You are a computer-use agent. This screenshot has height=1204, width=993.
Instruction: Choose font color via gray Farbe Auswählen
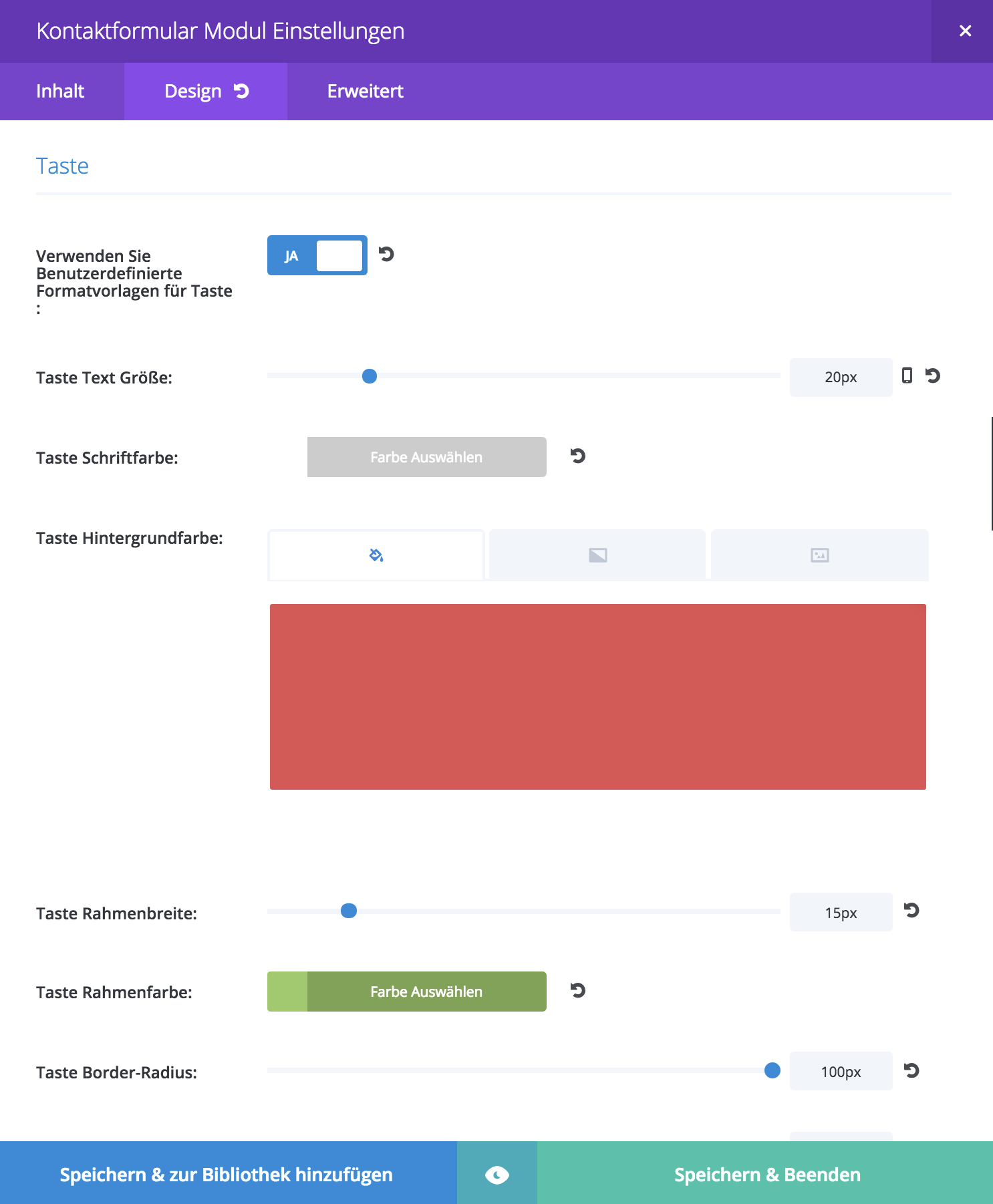427,457
